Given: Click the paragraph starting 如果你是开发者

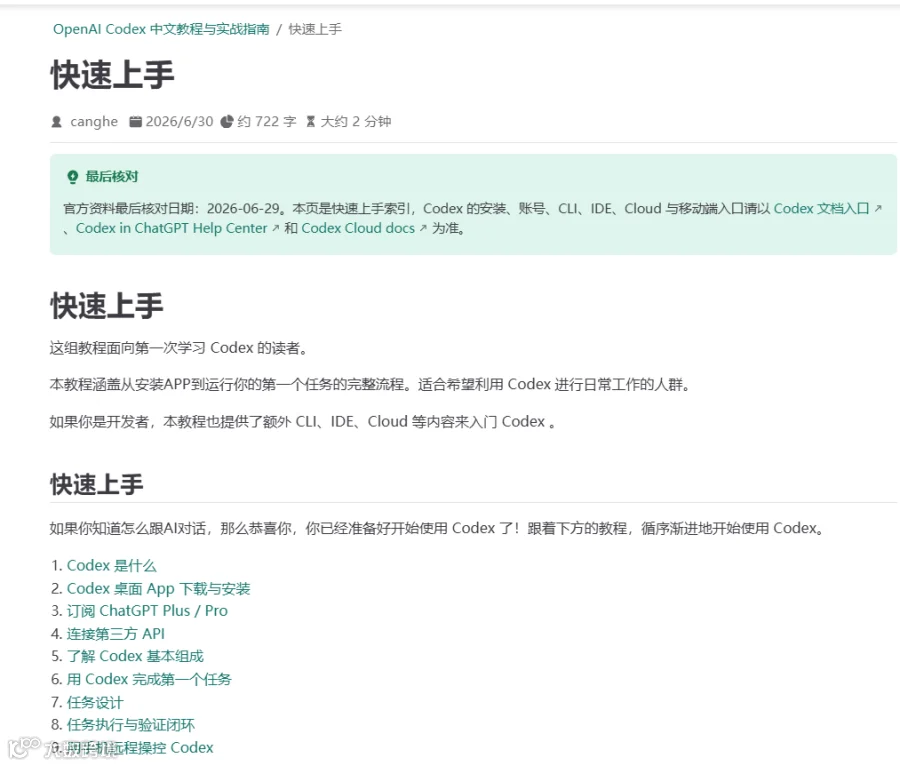Looking at the screenshot, I should coord(302,422).
